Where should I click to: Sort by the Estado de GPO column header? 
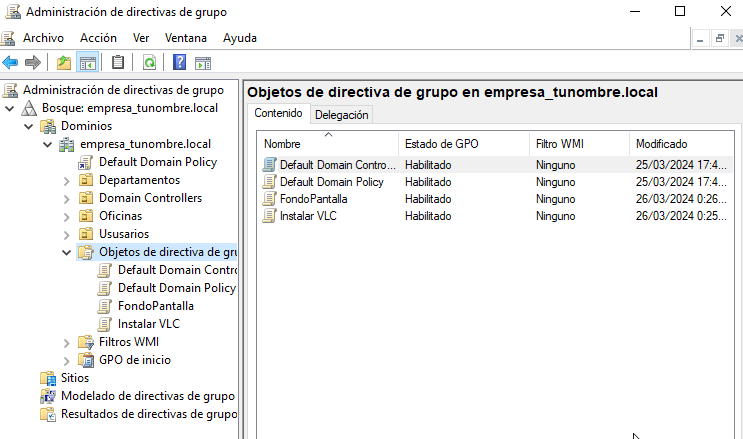pyautogui.click(x=464, y=144)
